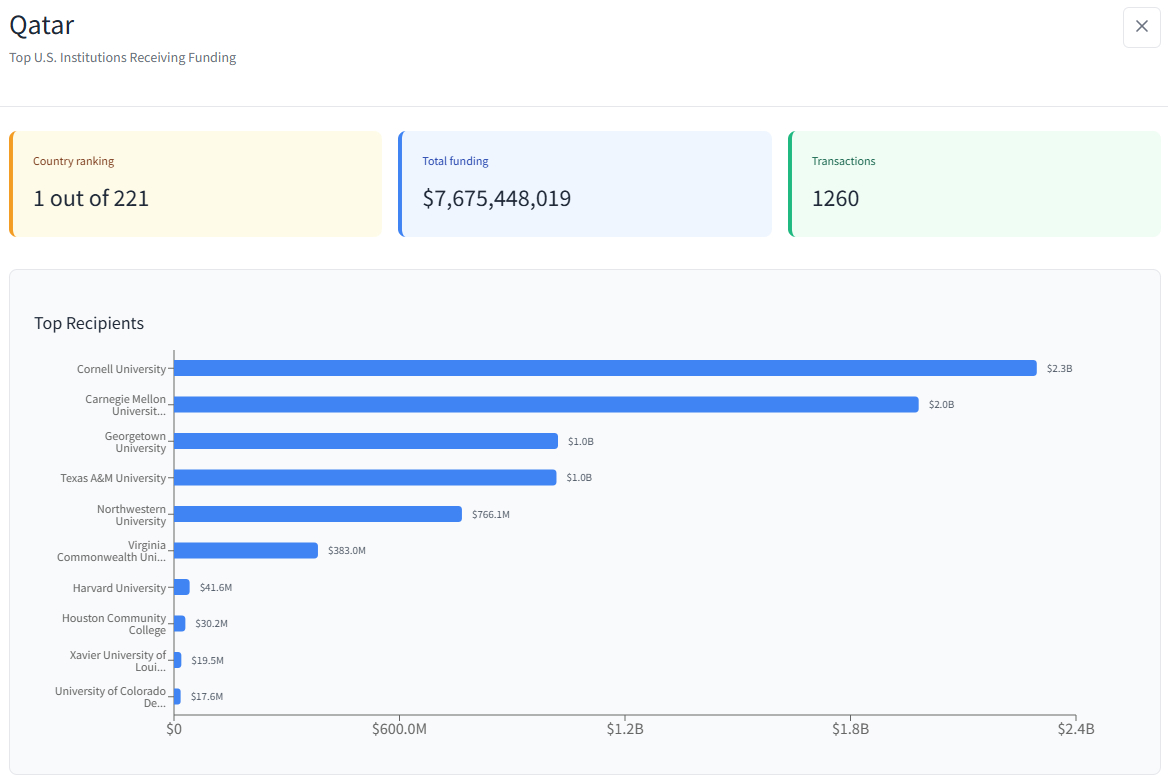Click the Harvard University bar

[x=182, y=588]
